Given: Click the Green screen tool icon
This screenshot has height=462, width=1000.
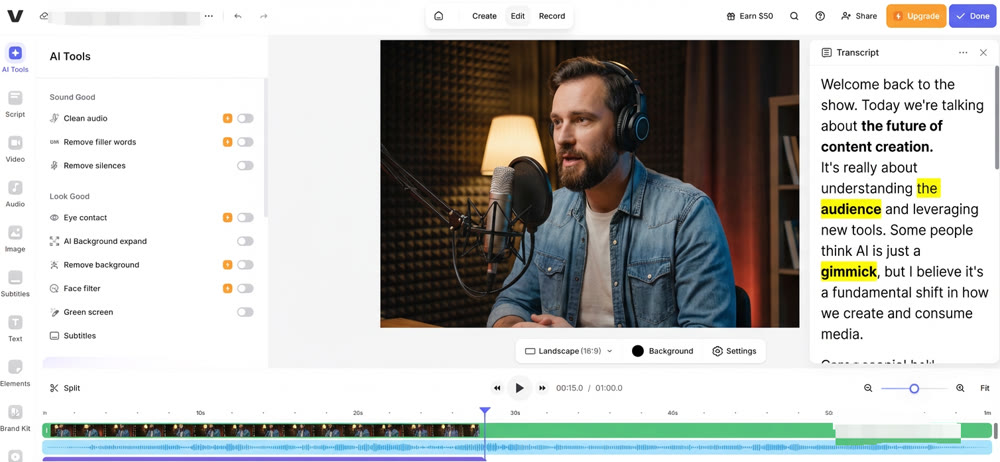Looking at the screenshot, I should click(54, 312).
